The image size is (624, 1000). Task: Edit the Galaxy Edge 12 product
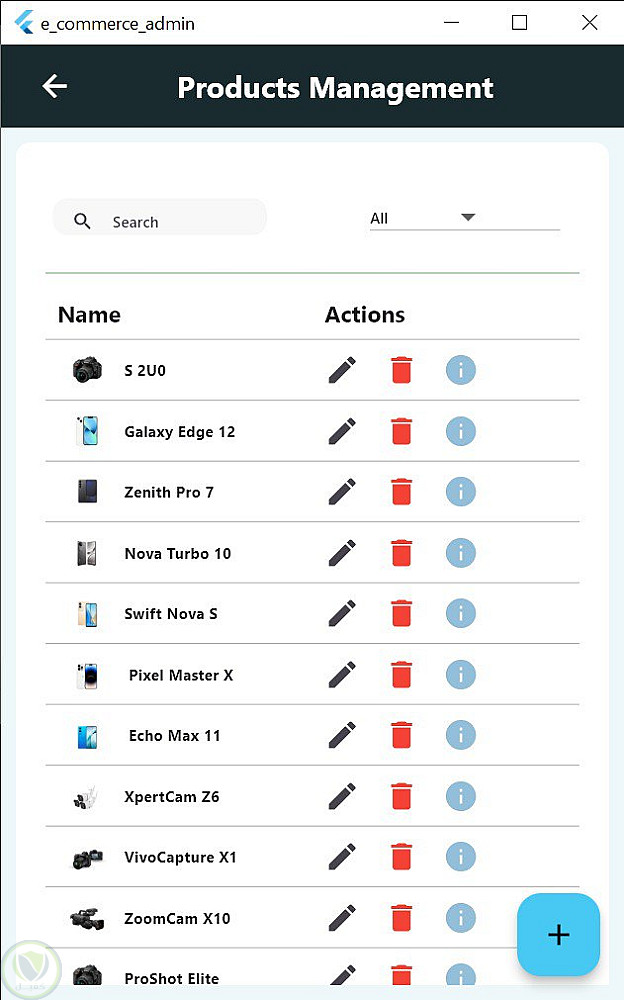[342, 431]
